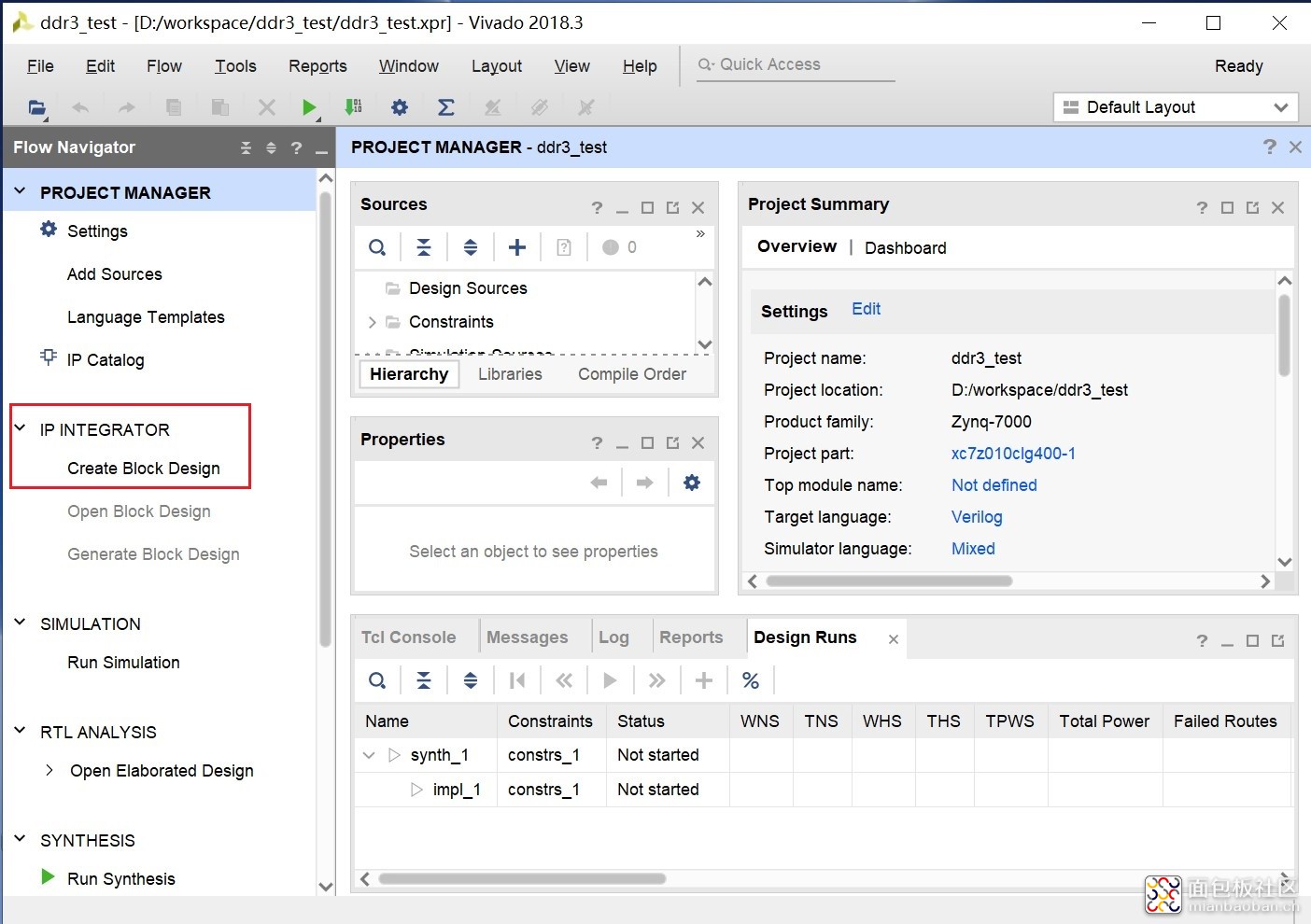The image size is (1311, 924).
Task: Collapse all in Sources panel toolbar
Action: 424,247
